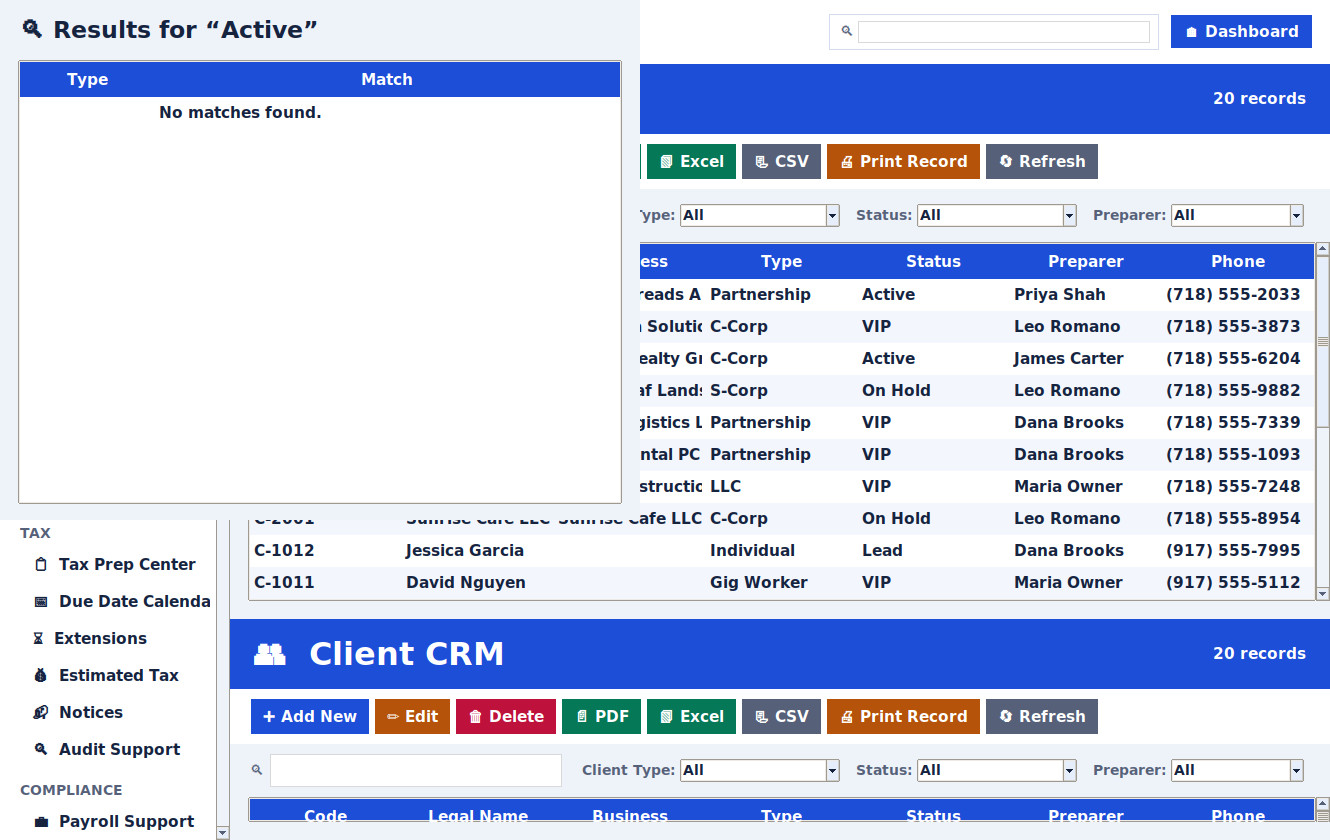
Task: Click Refresh in the upper toolbar
Action: [1042, 161]
